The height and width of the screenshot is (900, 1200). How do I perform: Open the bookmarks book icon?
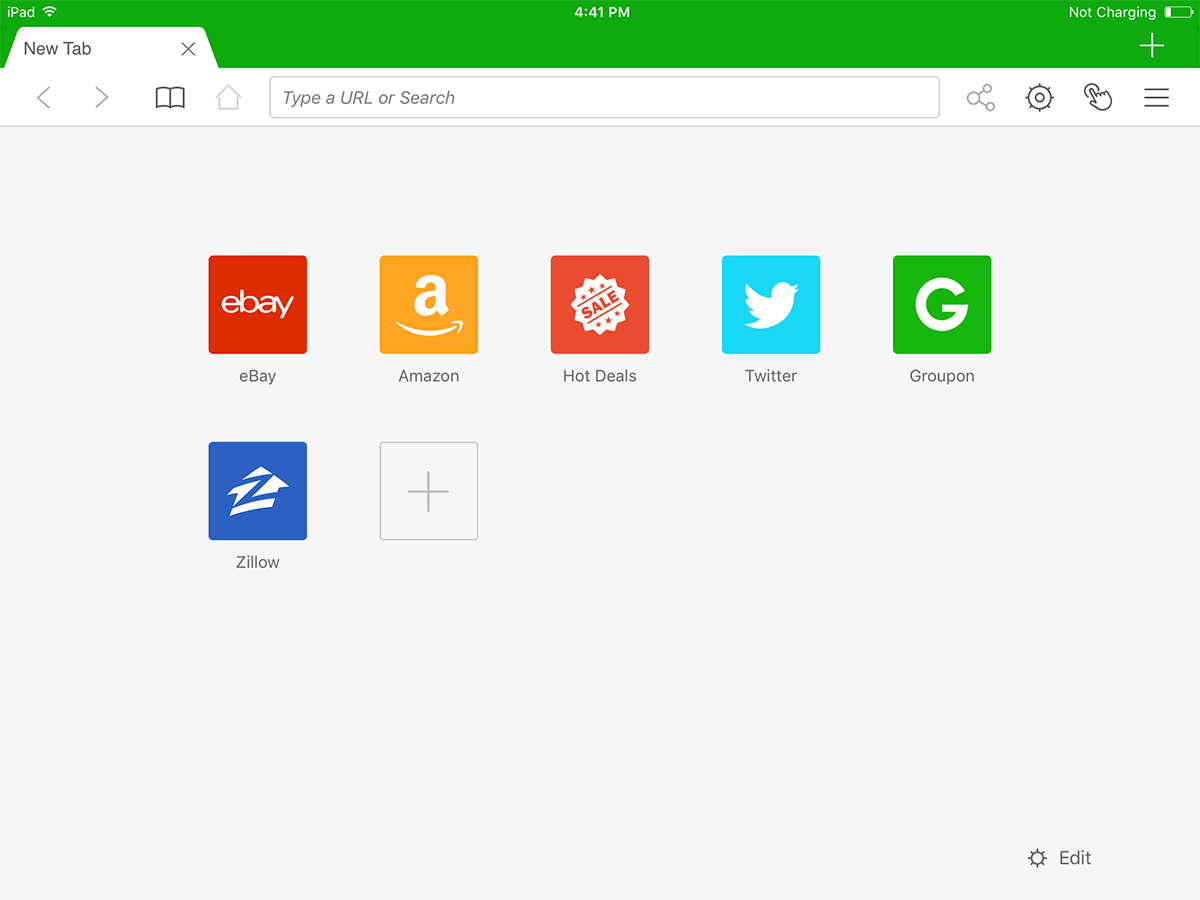coord(170,98)
